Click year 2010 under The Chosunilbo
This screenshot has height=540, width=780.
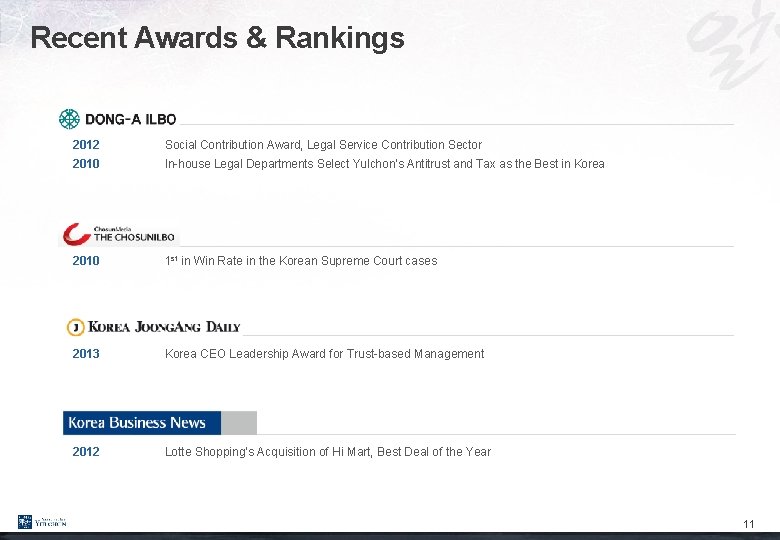(86, 261)
